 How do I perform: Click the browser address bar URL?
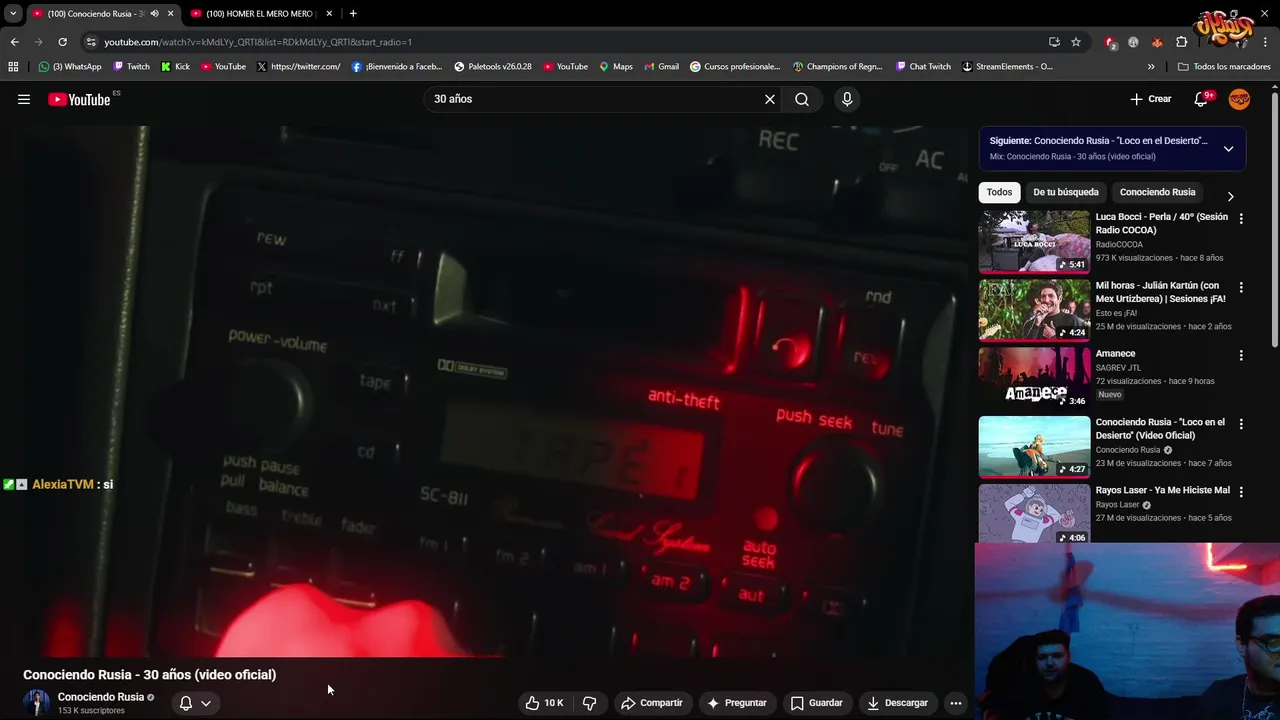(x=258, y=42)
